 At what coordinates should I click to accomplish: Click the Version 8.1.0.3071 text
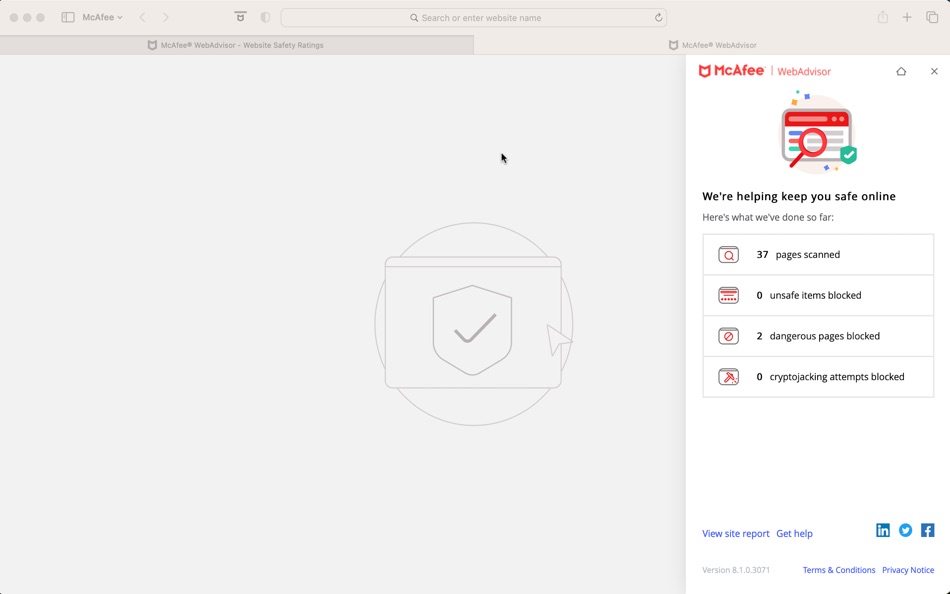click(736, 570)
